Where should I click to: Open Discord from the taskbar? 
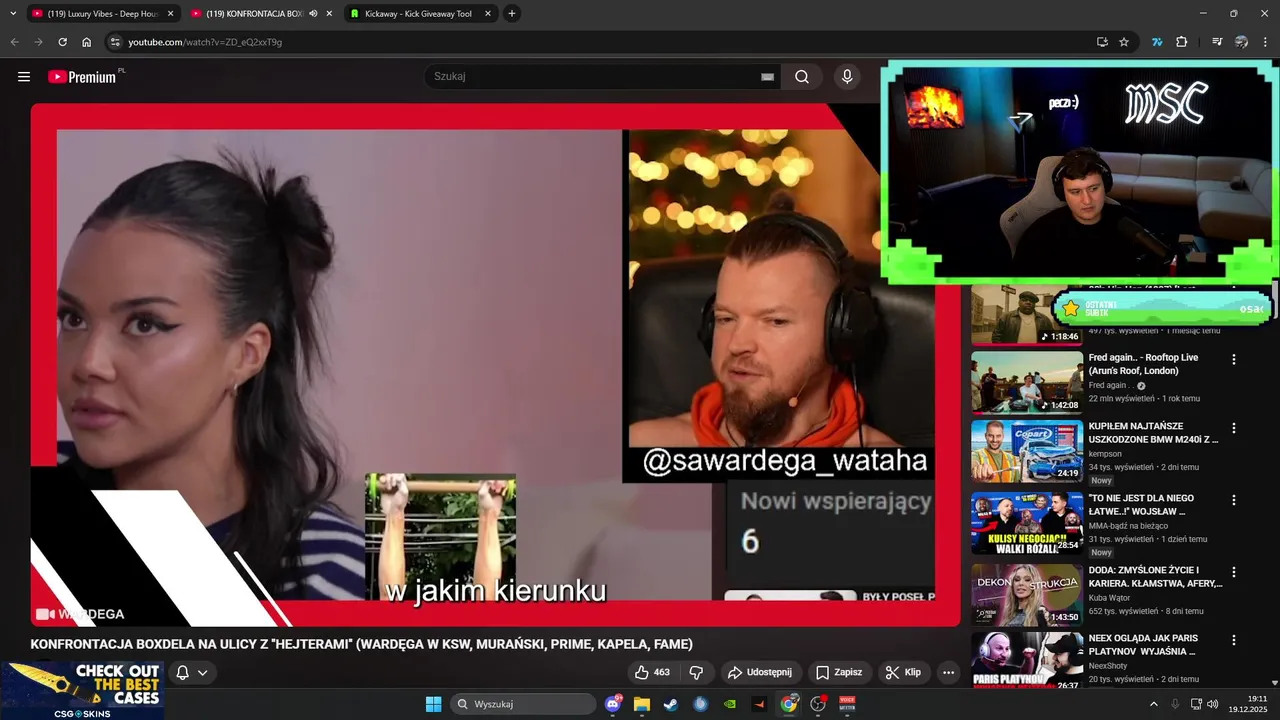[x=613, y=704]
